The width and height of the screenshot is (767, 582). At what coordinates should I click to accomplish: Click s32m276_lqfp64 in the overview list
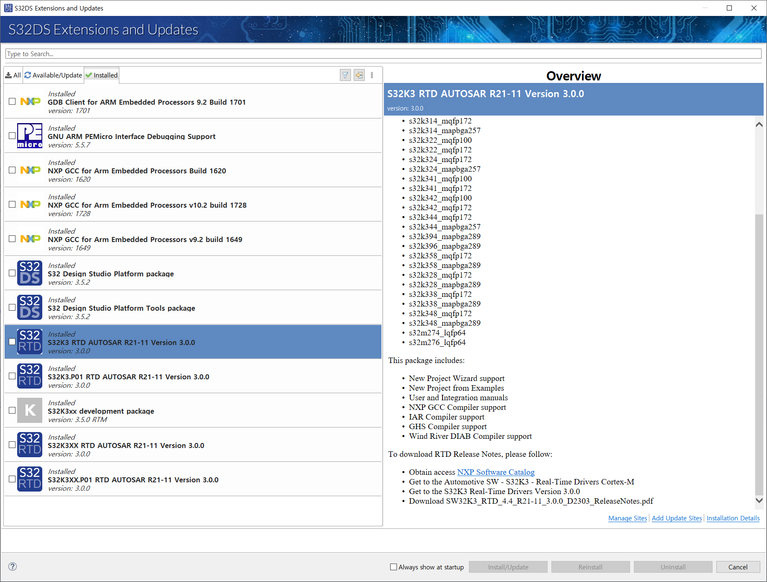tap(437, 342)
